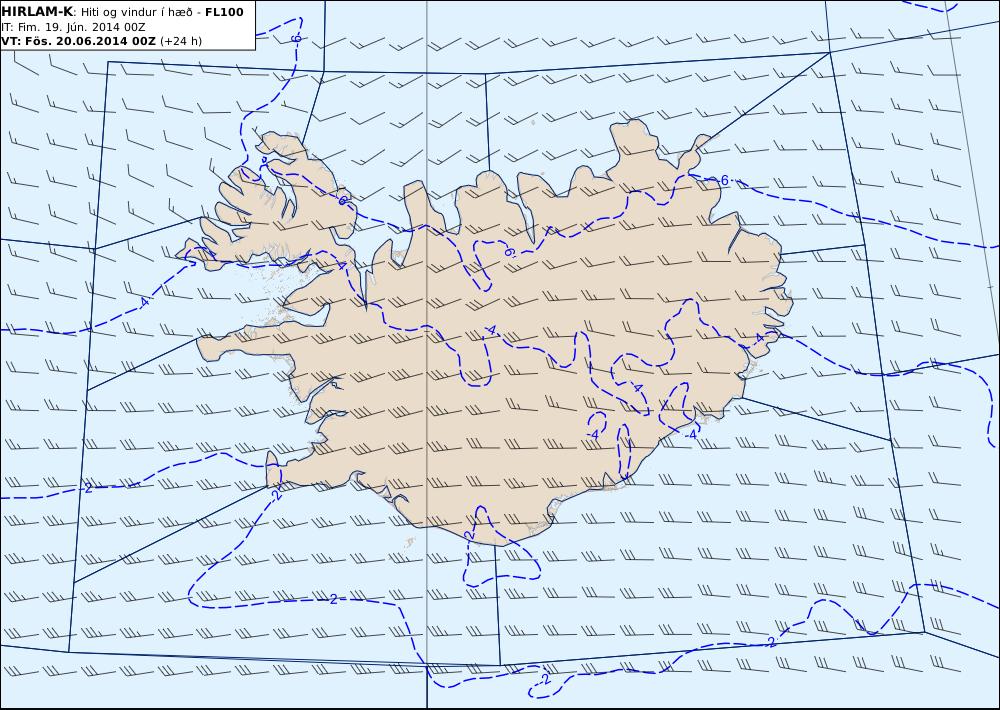Select the 'Hiti og vindur í hæð' title text
The image size is (1000, 710).
(x=139, y=12)
